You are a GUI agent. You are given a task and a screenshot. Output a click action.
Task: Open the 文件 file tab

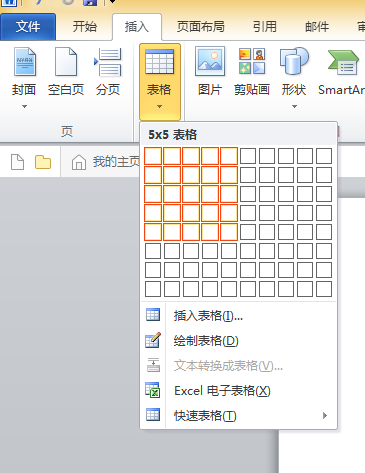tap(28, 27)
